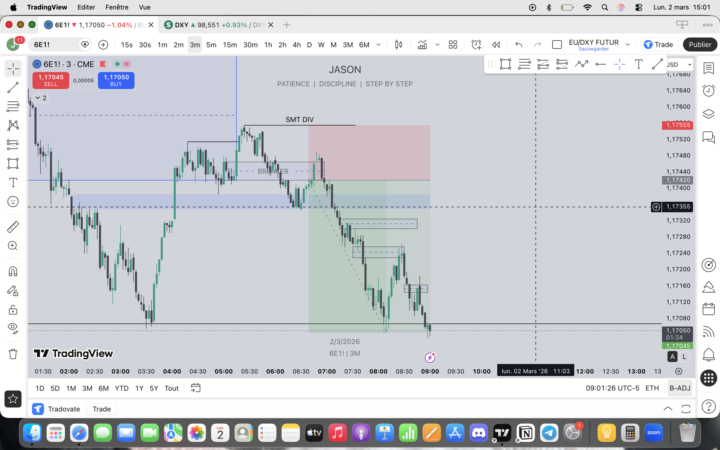
Task: Open the Editer menu in menu bar
Action: (86, 7)
